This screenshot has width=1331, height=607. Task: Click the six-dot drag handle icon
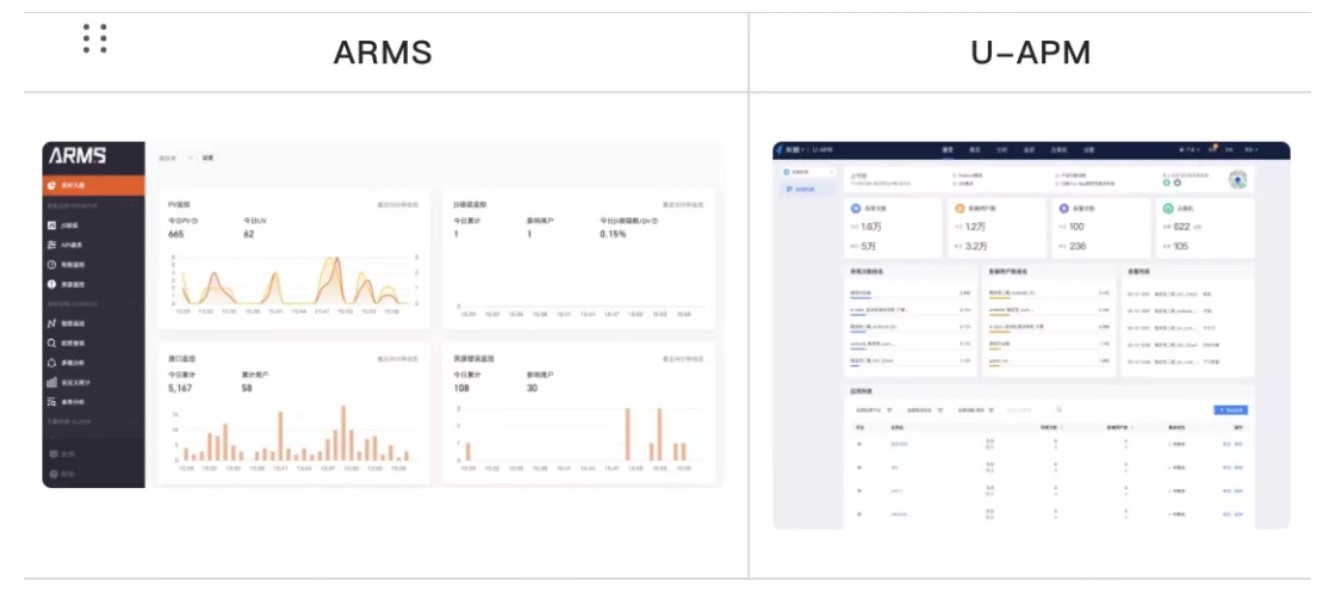[95, 38]
